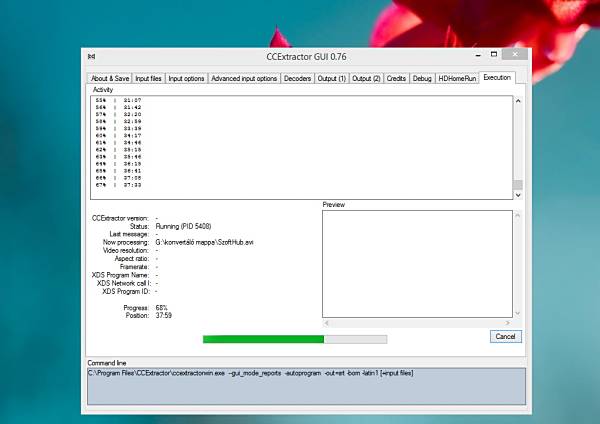The image size is (600, 424).
Task: Click the 'Preview' label
Action: tap(333, 205)
